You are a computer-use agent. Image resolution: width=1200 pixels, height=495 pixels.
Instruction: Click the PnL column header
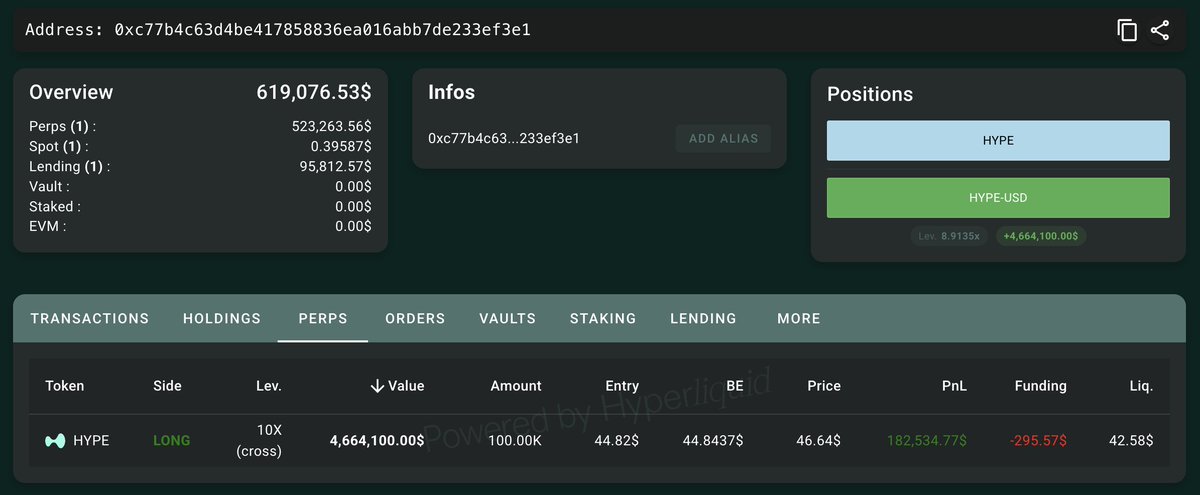tap(953, 386)
